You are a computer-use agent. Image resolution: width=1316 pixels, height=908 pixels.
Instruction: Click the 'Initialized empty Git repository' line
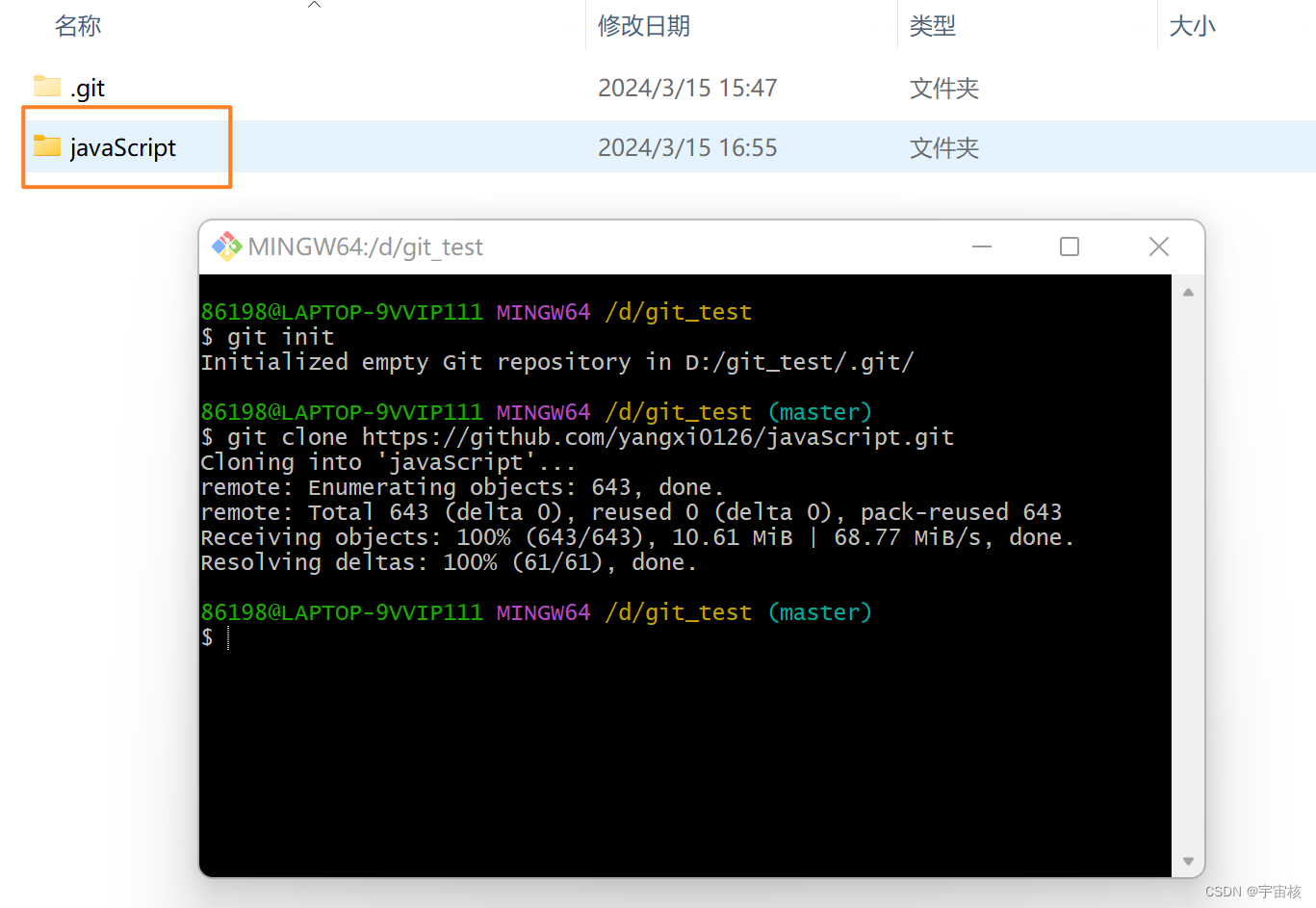coord(557,362)
